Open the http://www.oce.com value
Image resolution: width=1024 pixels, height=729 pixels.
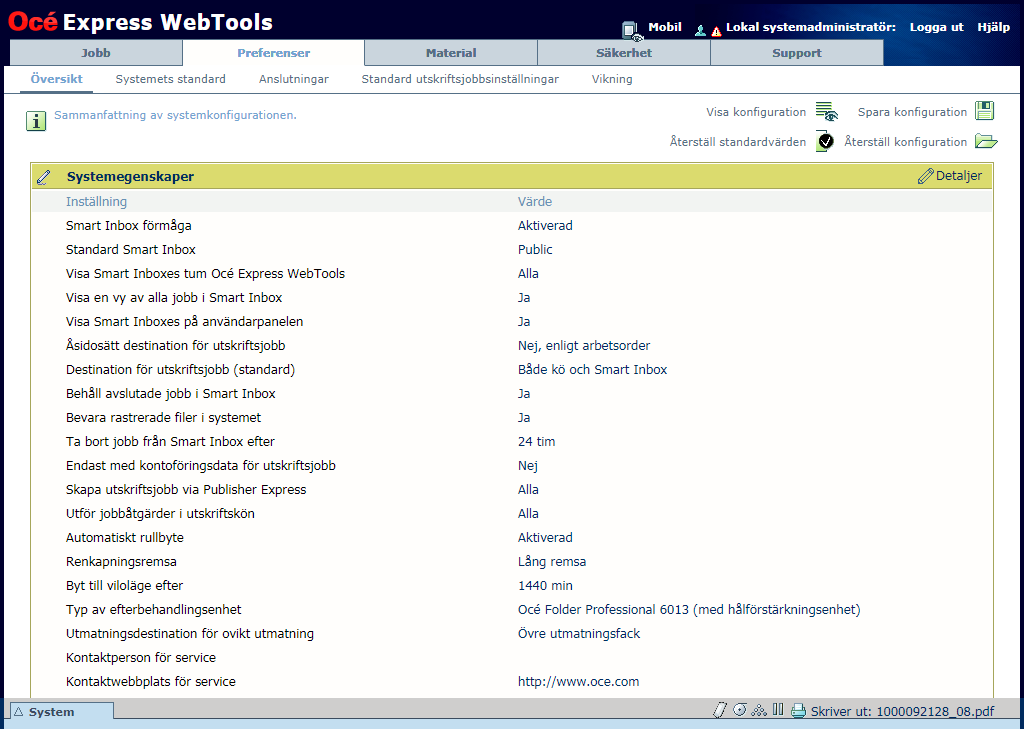[578, 682]
